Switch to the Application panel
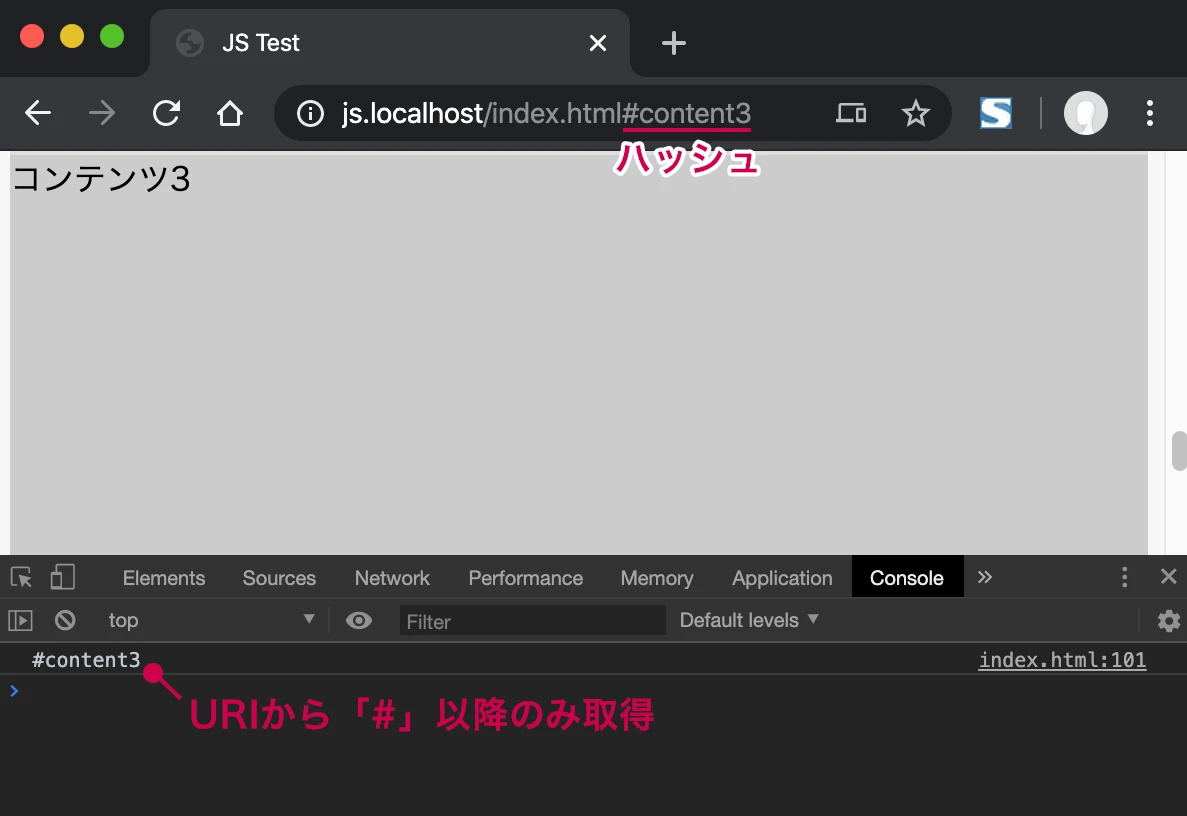Viewport: 1187px width, 816px height. tap(782, 578)
